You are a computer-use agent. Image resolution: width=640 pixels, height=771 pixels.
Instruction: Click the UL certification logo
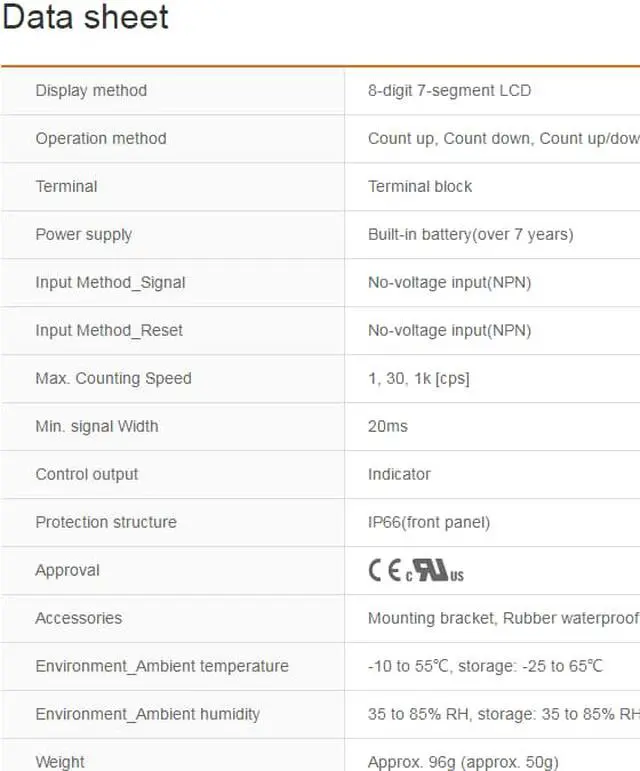[x=435, y=570]
